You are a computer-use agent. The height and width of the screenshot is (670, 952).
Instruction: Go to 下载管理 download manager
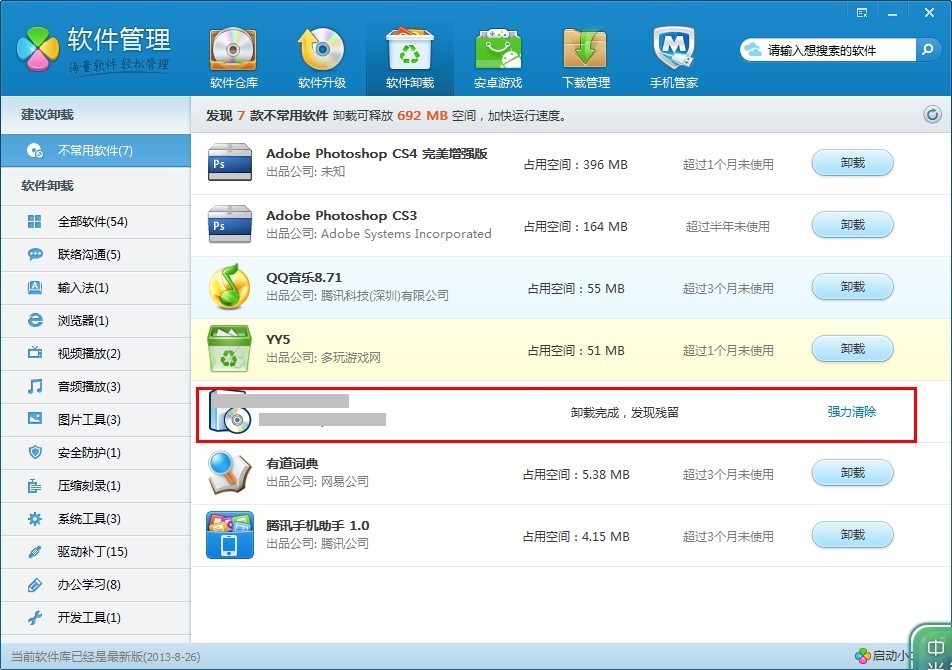[586, 59]
